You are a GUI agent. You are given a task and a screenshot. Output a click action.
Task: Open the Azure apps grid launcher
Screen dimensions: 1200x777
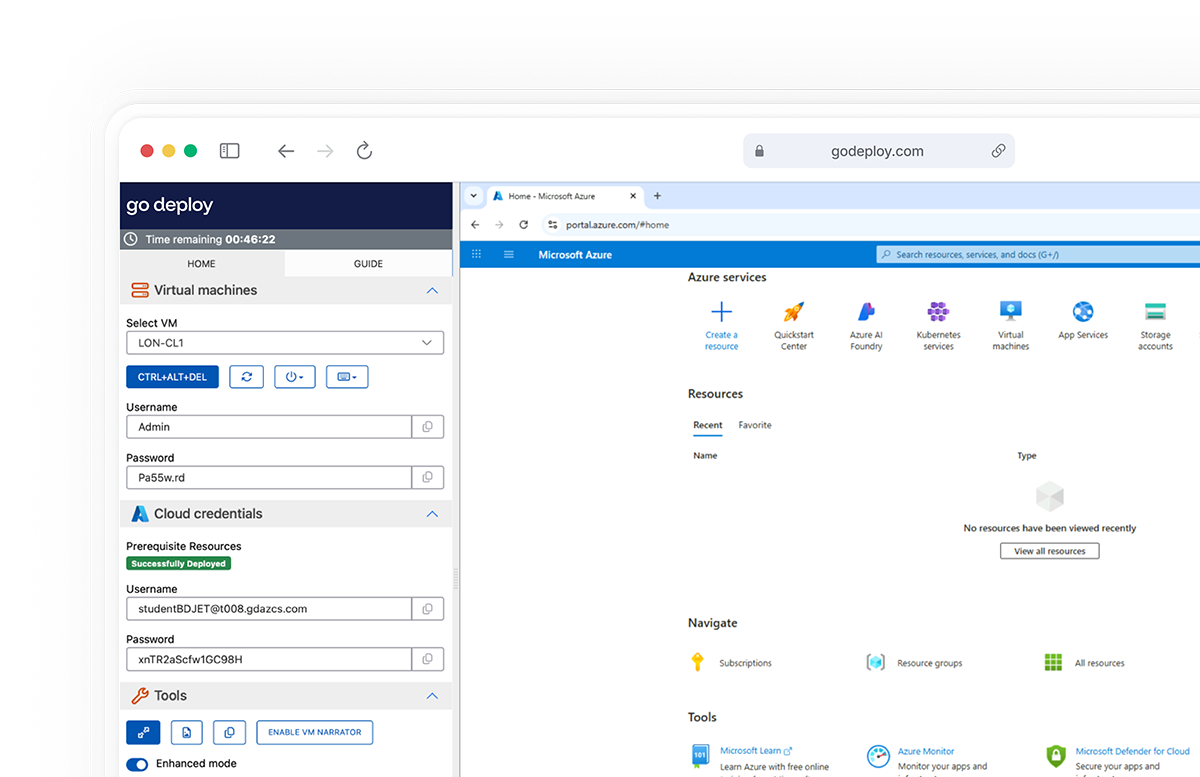476,255
